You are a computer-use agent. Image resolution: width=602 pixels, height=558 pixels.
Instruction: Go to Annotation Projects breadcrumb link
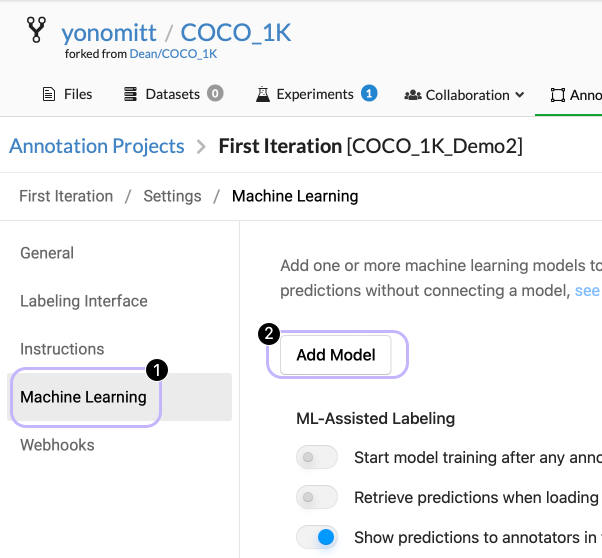(97, 147)
